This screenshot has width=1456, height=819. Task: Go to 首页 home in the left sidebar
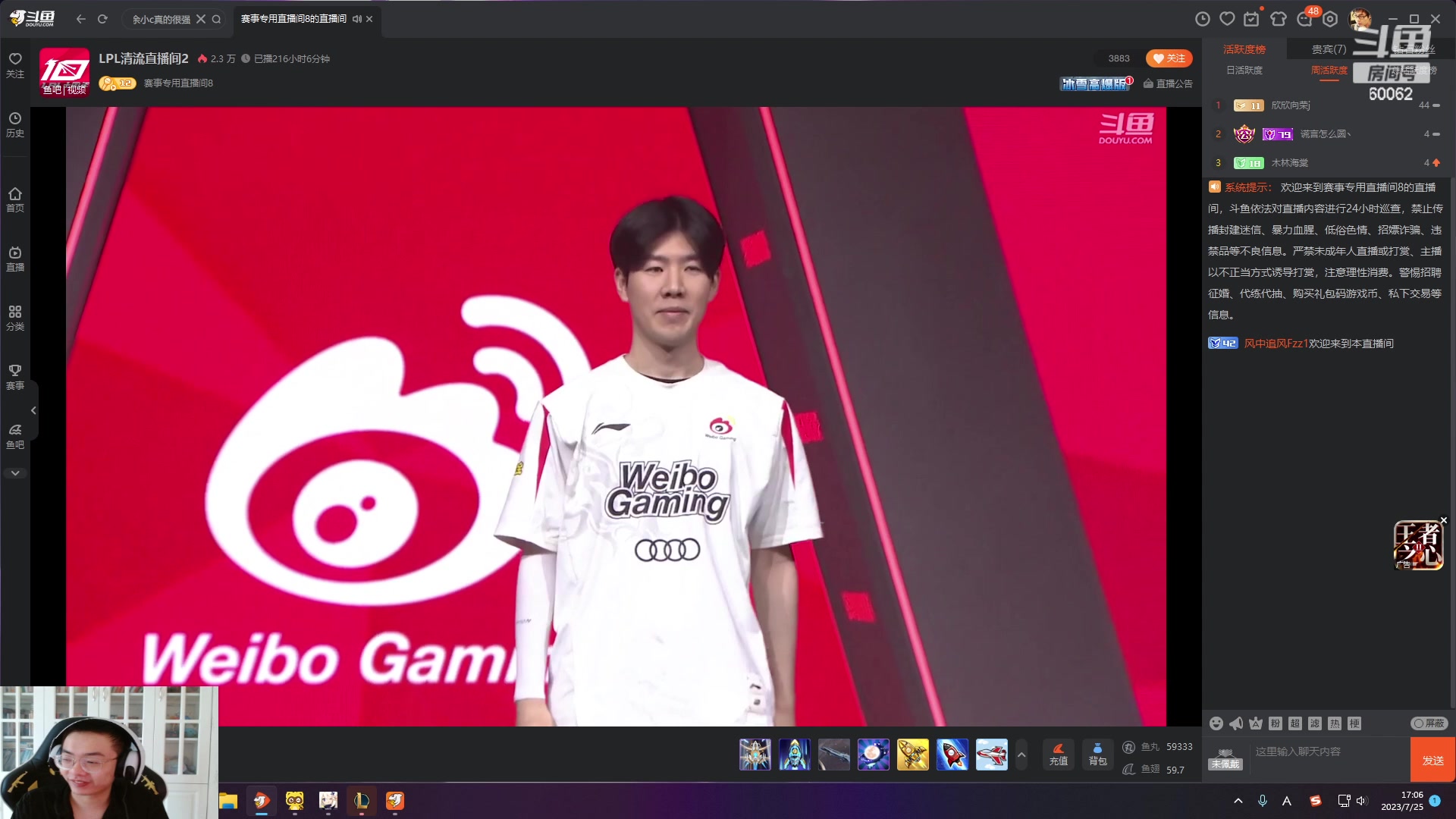[15, 199]
